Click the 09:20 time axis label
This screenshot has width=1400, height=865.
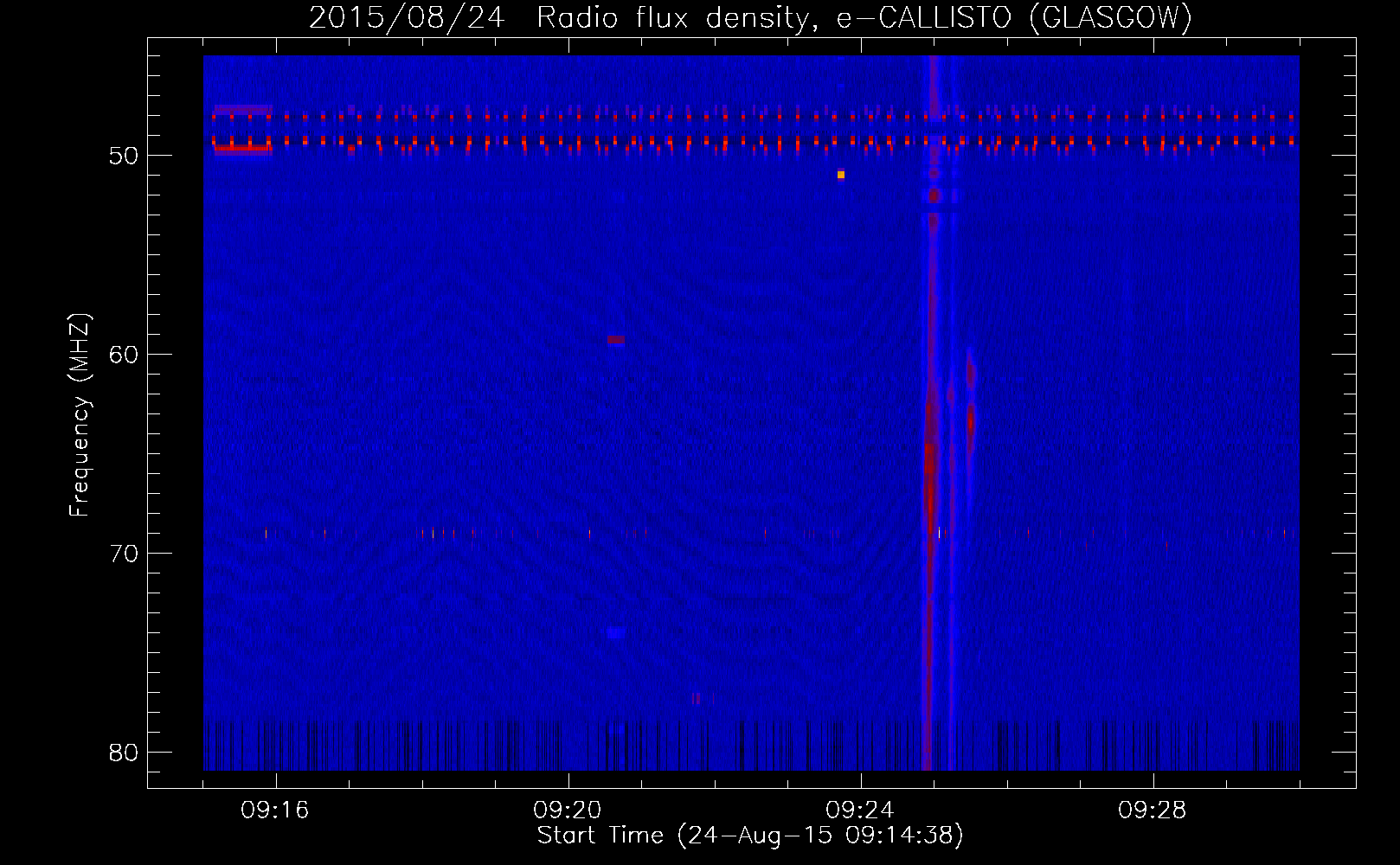tap(568, 811)
